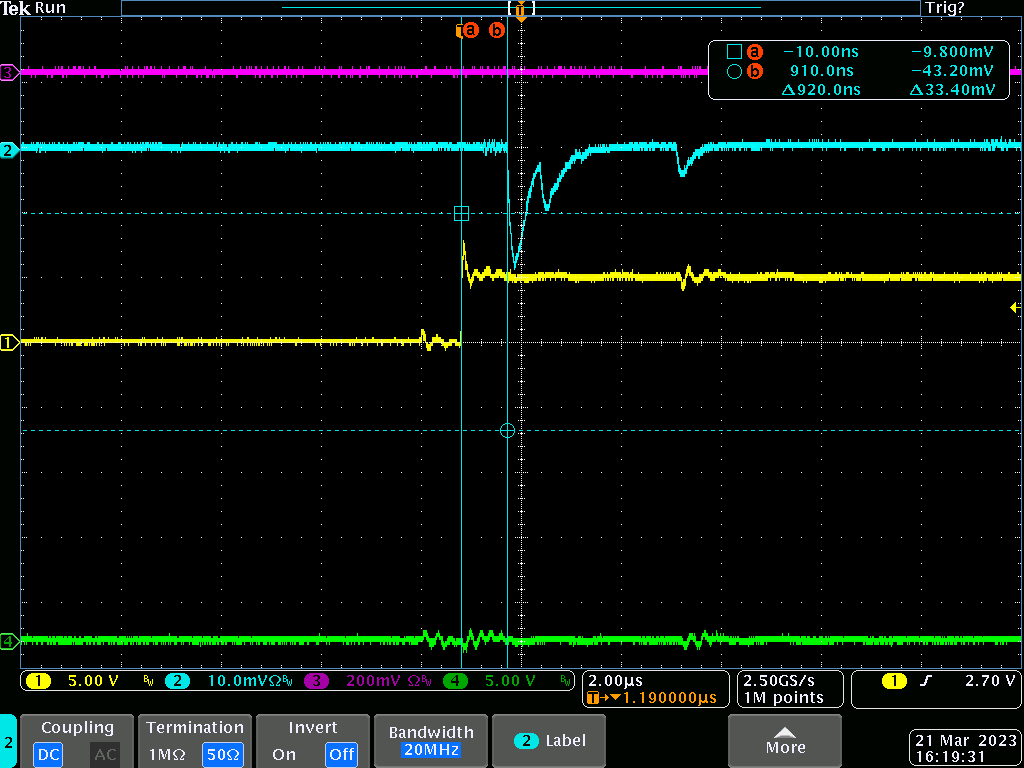Click the square cursor a waveform marker

click(x=461, y=213)
